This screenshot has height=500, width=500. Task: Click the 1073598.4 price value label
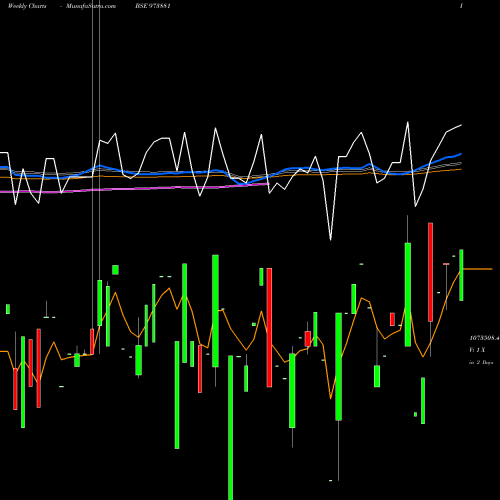(x=484, y=338)
